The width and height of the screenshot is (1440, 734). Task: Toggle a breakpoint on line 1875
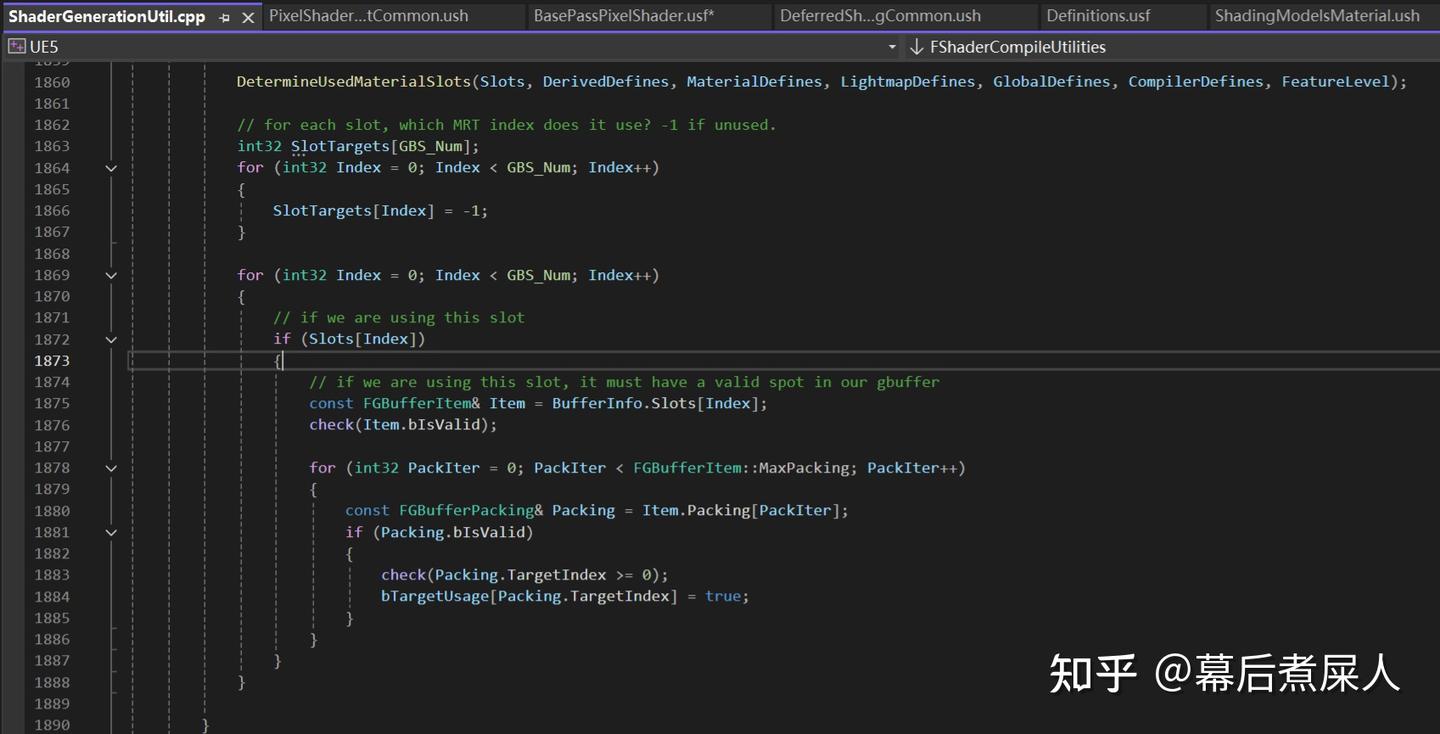click(12, 402)
